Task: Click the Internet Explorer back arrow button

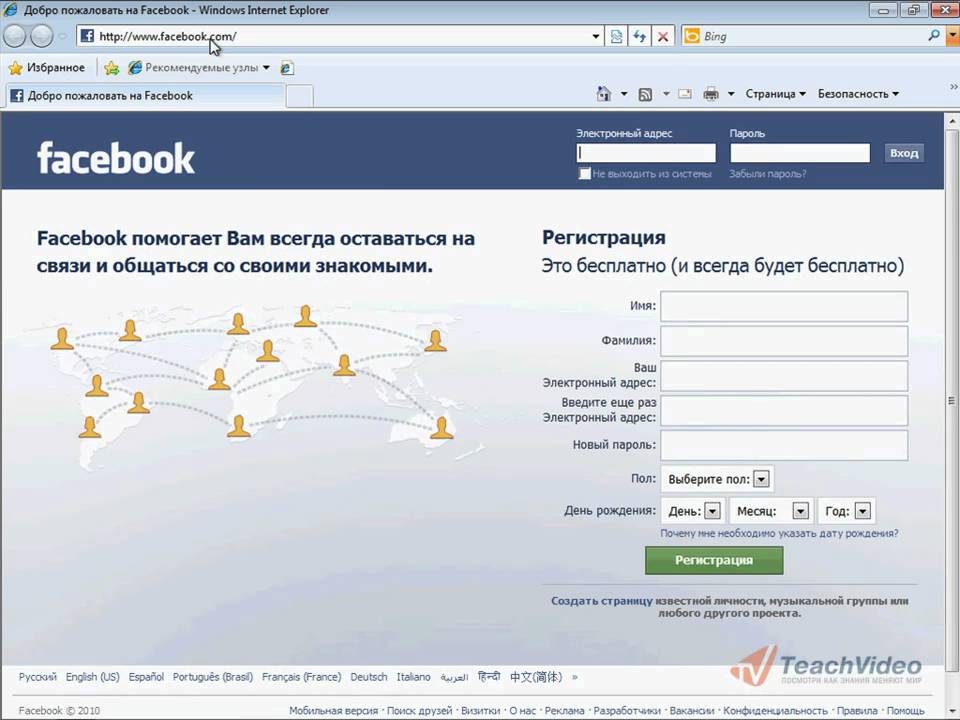Action: click(x=14, y=36)
